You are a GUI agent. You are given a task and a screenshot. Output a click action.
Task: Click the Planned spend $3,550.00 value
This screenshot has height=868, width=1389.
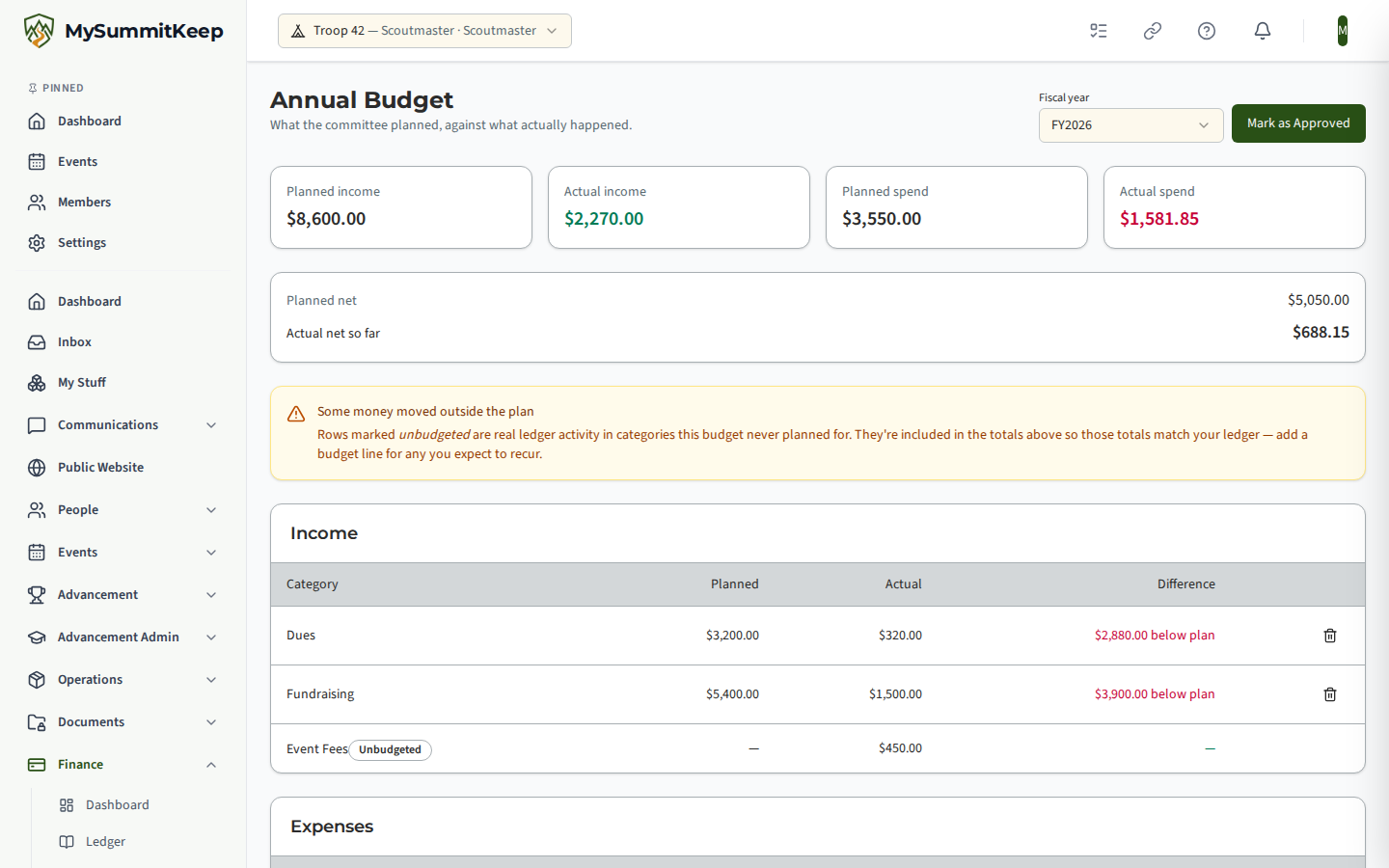(882, 219)
